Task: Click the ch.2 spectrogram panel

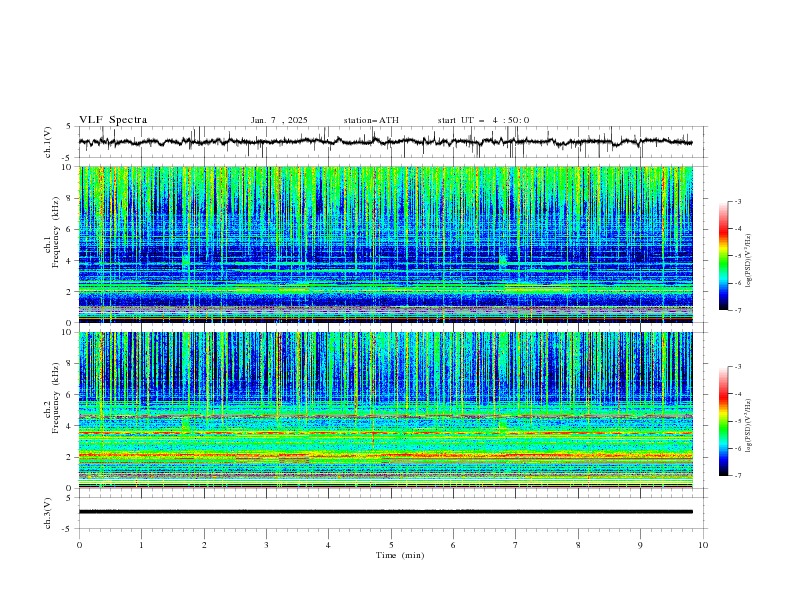Action: click(x=386, y=410)
